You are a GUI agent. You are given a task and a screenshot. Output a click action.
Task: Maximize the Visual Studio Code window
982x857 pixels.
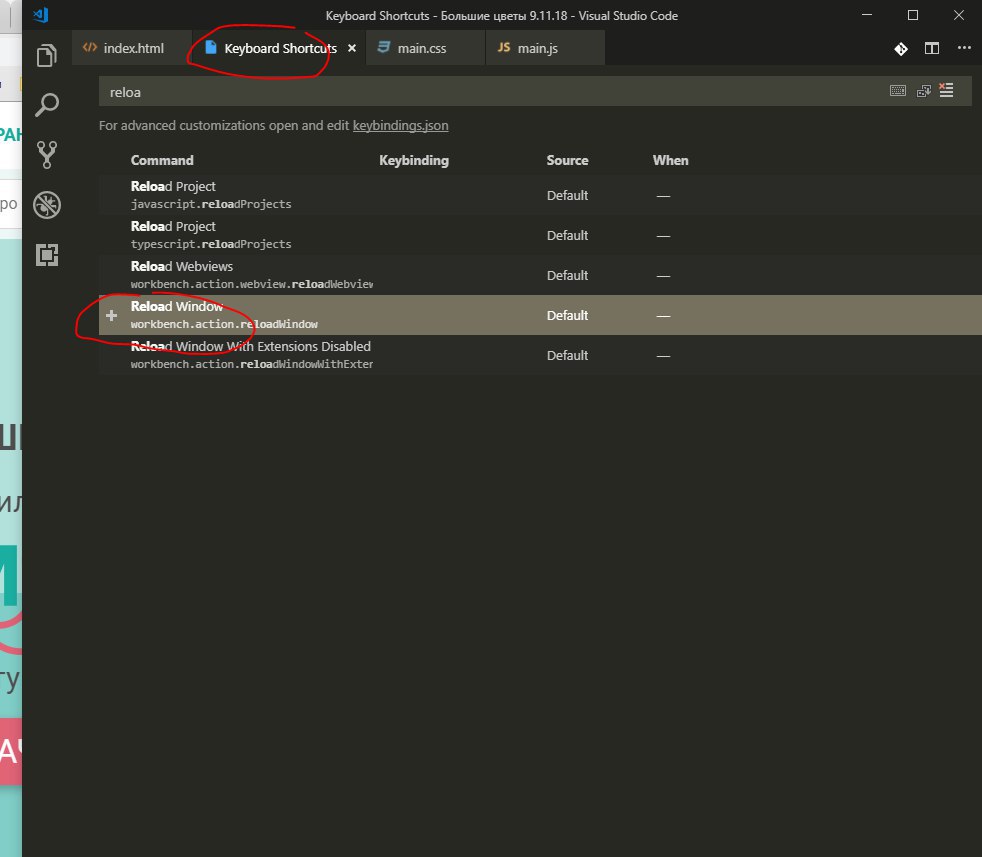point(912,15)
